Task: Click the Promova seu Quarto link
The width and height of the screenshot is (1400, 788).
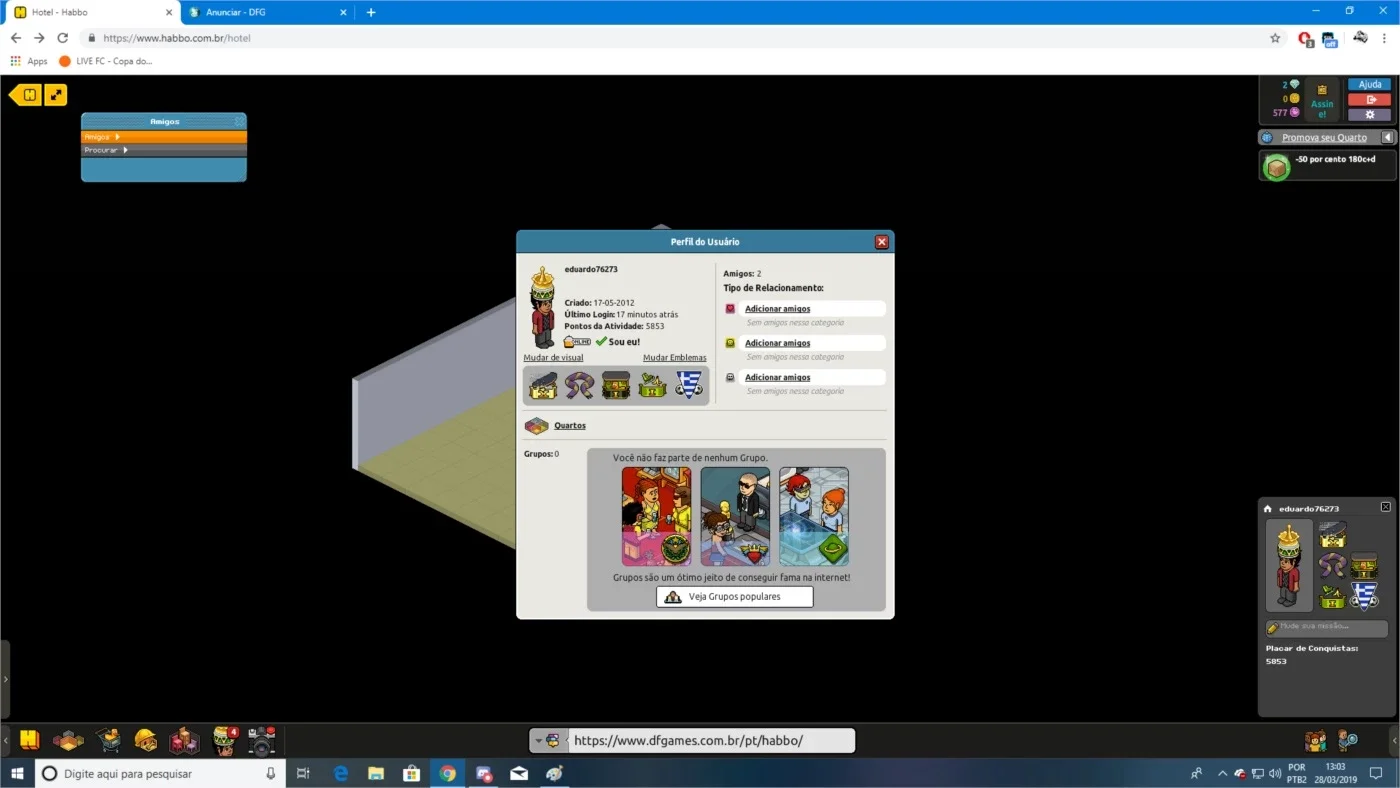Action: [x=1324, y=138]
